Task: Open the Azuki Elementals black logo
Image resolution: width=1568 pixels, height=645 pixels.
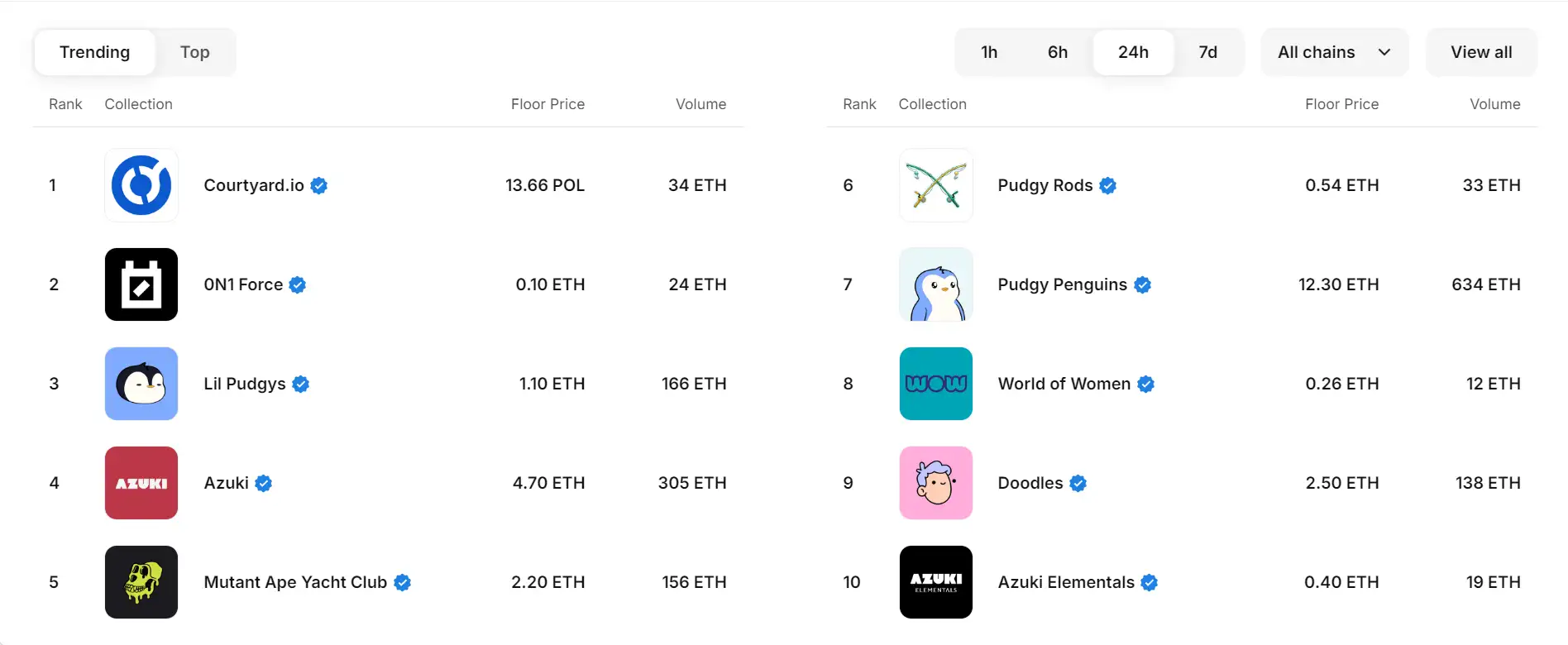Action: pos(935,582)
